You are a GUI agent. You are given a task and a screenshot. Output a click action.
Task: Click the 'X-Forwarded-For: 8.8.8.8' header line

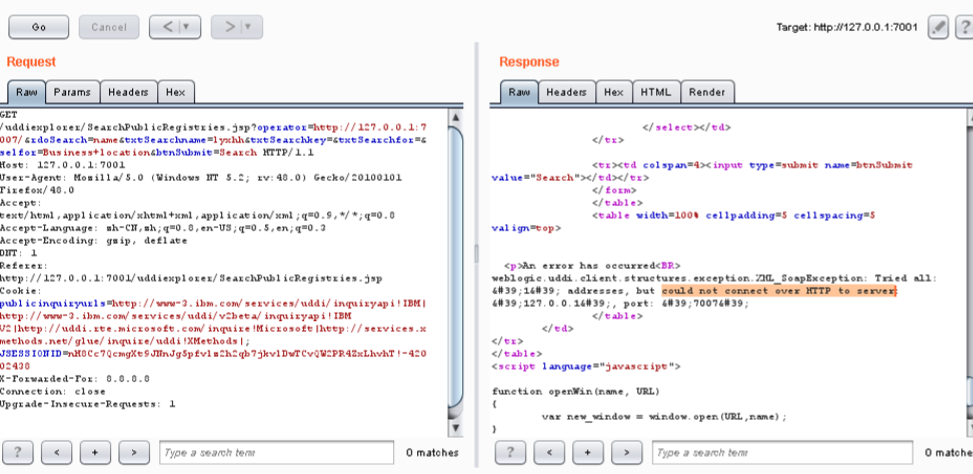point(74,378)
